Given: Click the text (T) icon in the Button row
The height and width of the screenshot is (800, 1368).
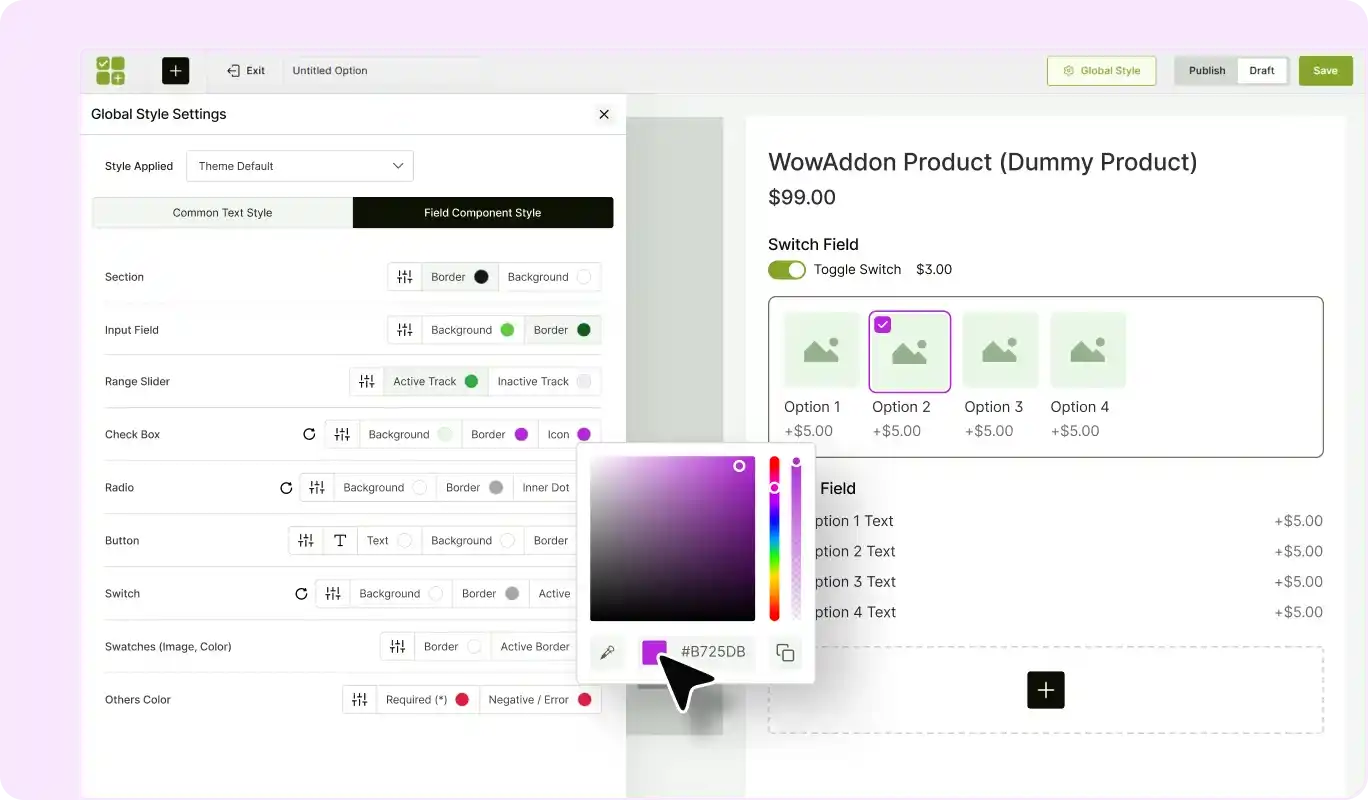Looking at the screenshot, I should pyautogui.click(x=340, y=540).
